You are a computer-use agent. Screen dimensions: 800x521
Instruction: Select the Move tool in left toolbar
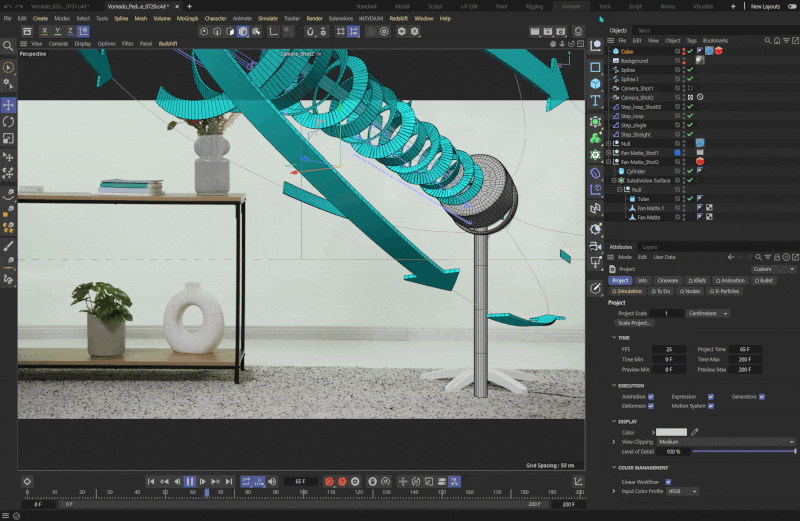click(x=8, y=104)
